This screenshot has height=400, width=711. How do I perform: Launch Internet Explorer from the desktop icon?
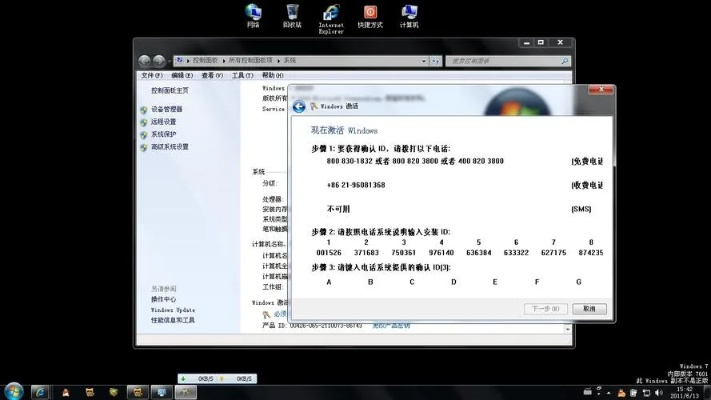[331, 14]
